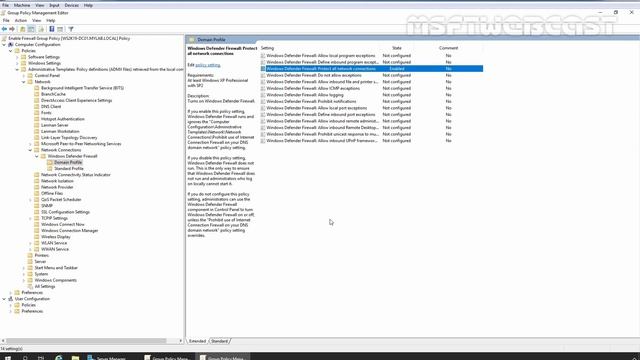Viewport: 640px width, 360px height.
Task: Click the icon of 'Prohibit notifications' setting row
Action: (263, 101)
